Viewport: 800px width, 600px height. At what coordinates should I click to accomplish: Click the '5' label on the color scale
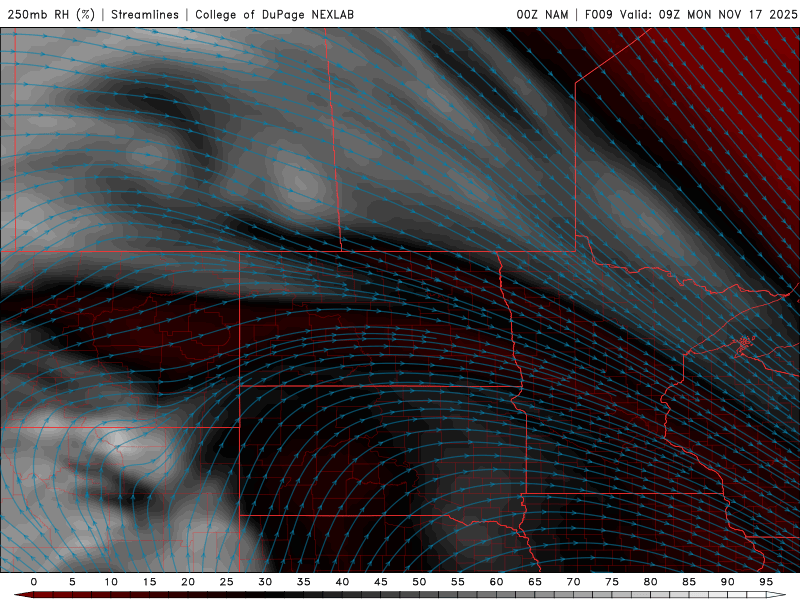(72, 582)
